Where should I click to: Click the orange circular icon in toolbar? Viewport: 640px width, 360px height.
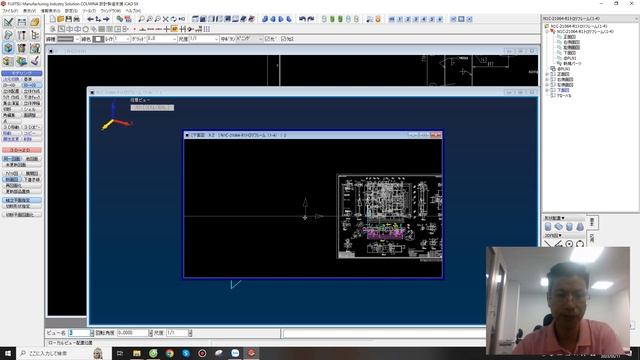tap(378, 19)
